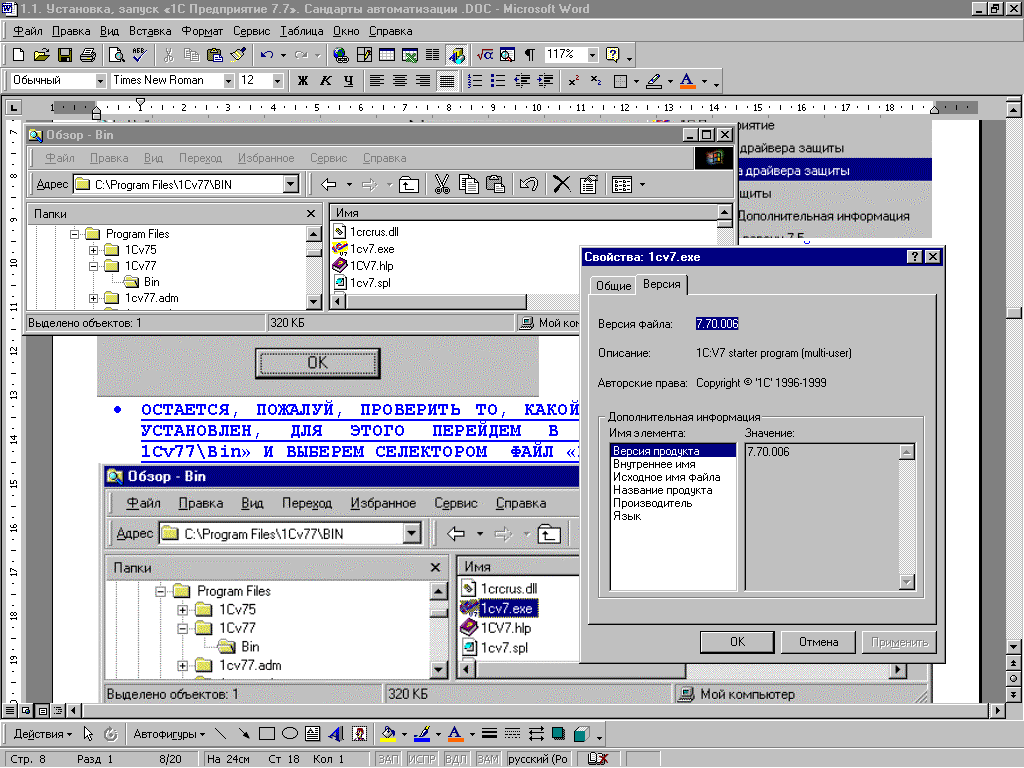The height and width of the screenshot is (768, 1024).
Task: Open undo history dropdown arrow
Action: pyautogui.click(x=283, y=55)
